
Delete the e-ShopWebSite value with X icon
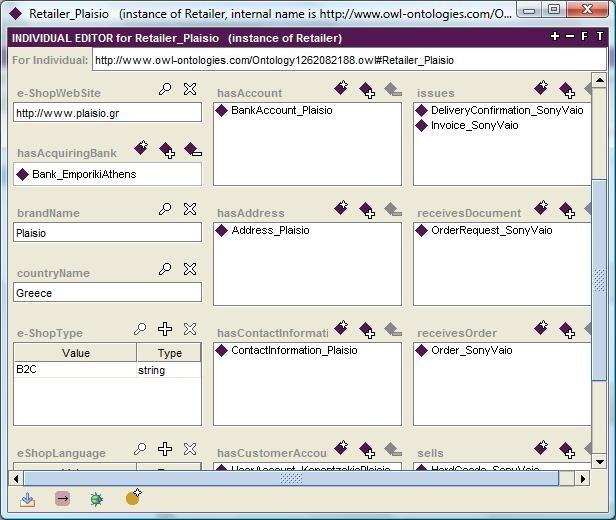click(190, 89)
